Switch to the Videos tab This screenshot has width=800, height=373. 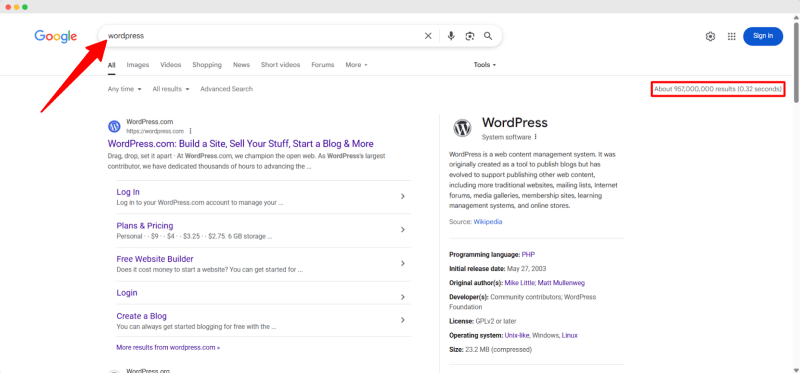(x=170, y=65)
